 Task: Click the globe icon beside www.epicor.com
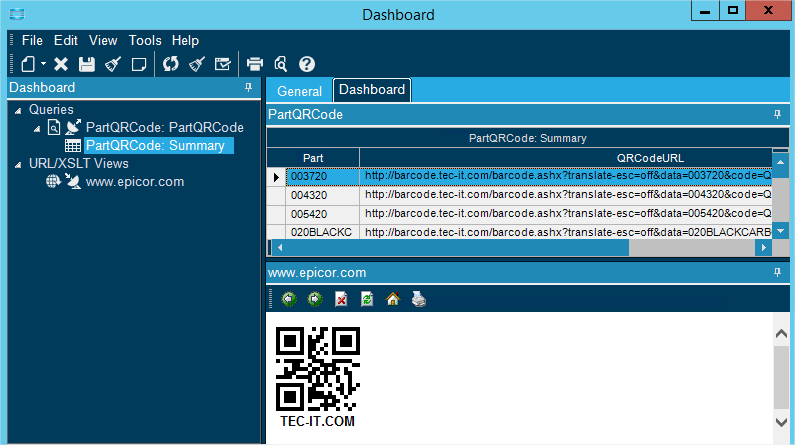pyautogui.click(x=53, y=181)
